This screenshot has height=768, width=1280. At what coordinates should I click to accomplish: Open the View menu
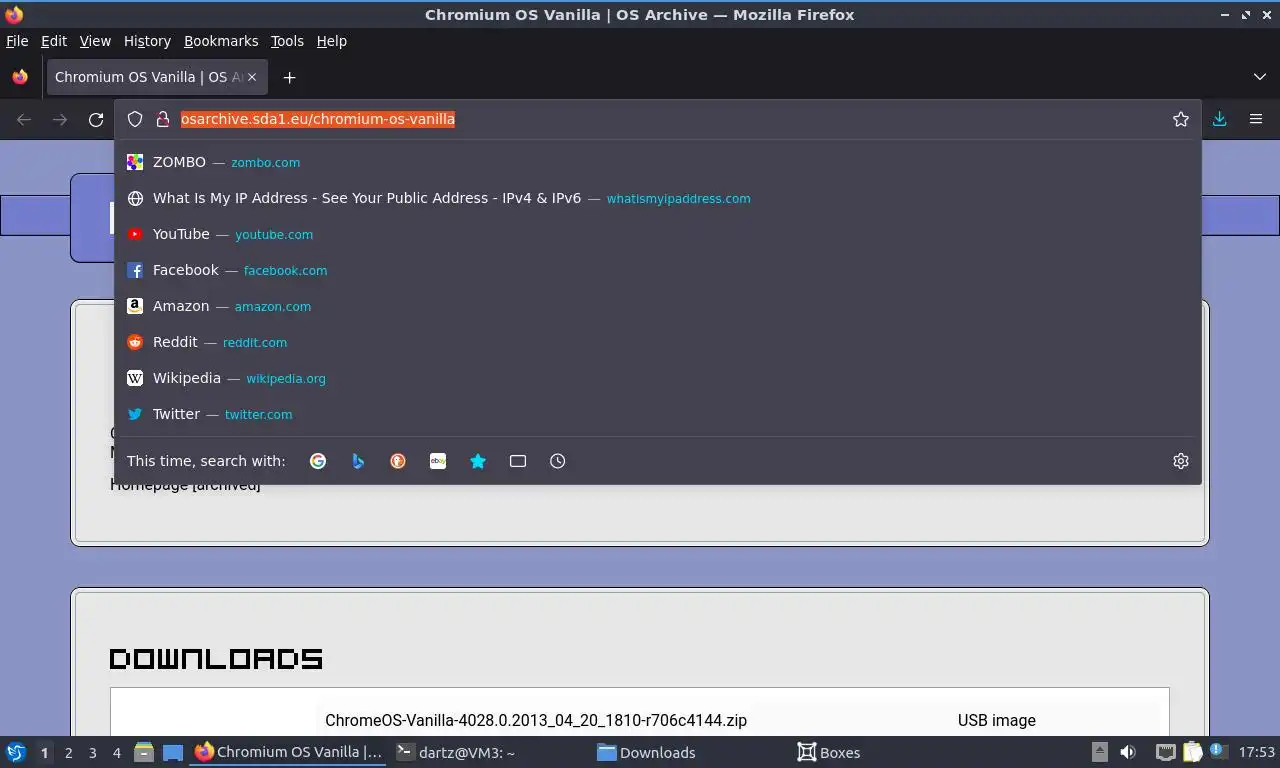coord(95,41)
